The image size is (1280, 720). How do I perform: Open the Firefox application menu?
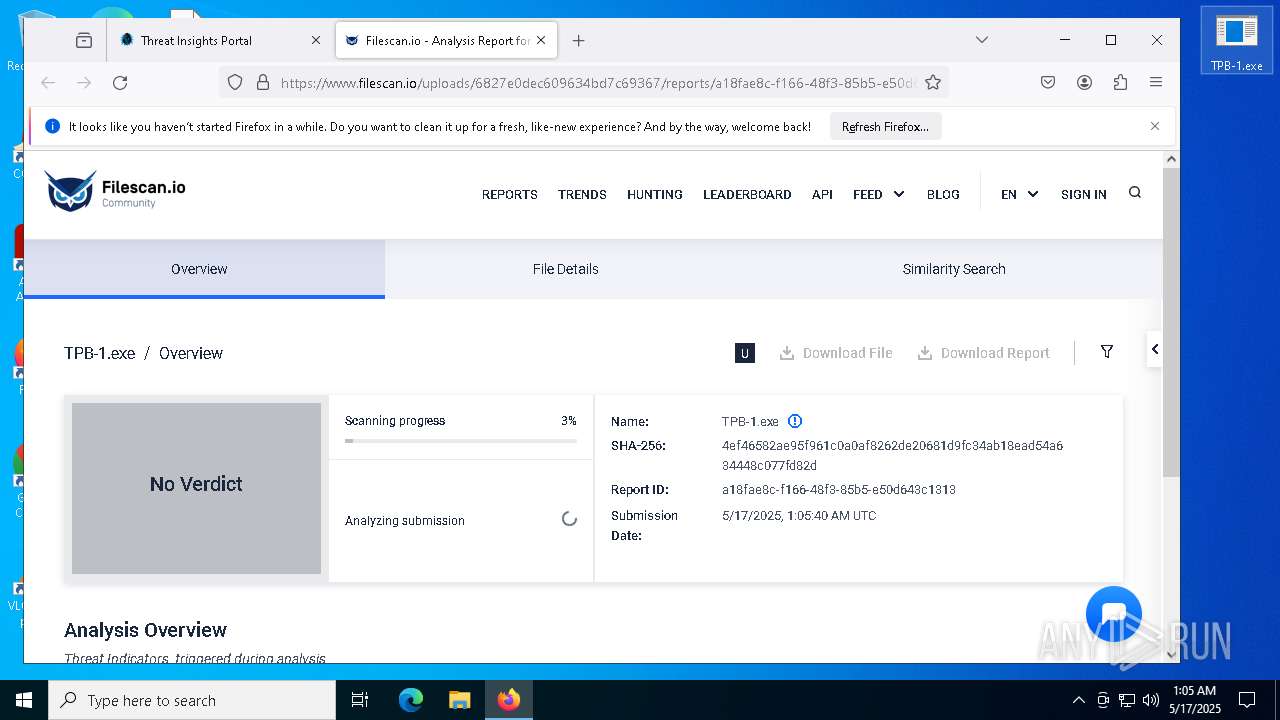click(x=1156, y=83)
